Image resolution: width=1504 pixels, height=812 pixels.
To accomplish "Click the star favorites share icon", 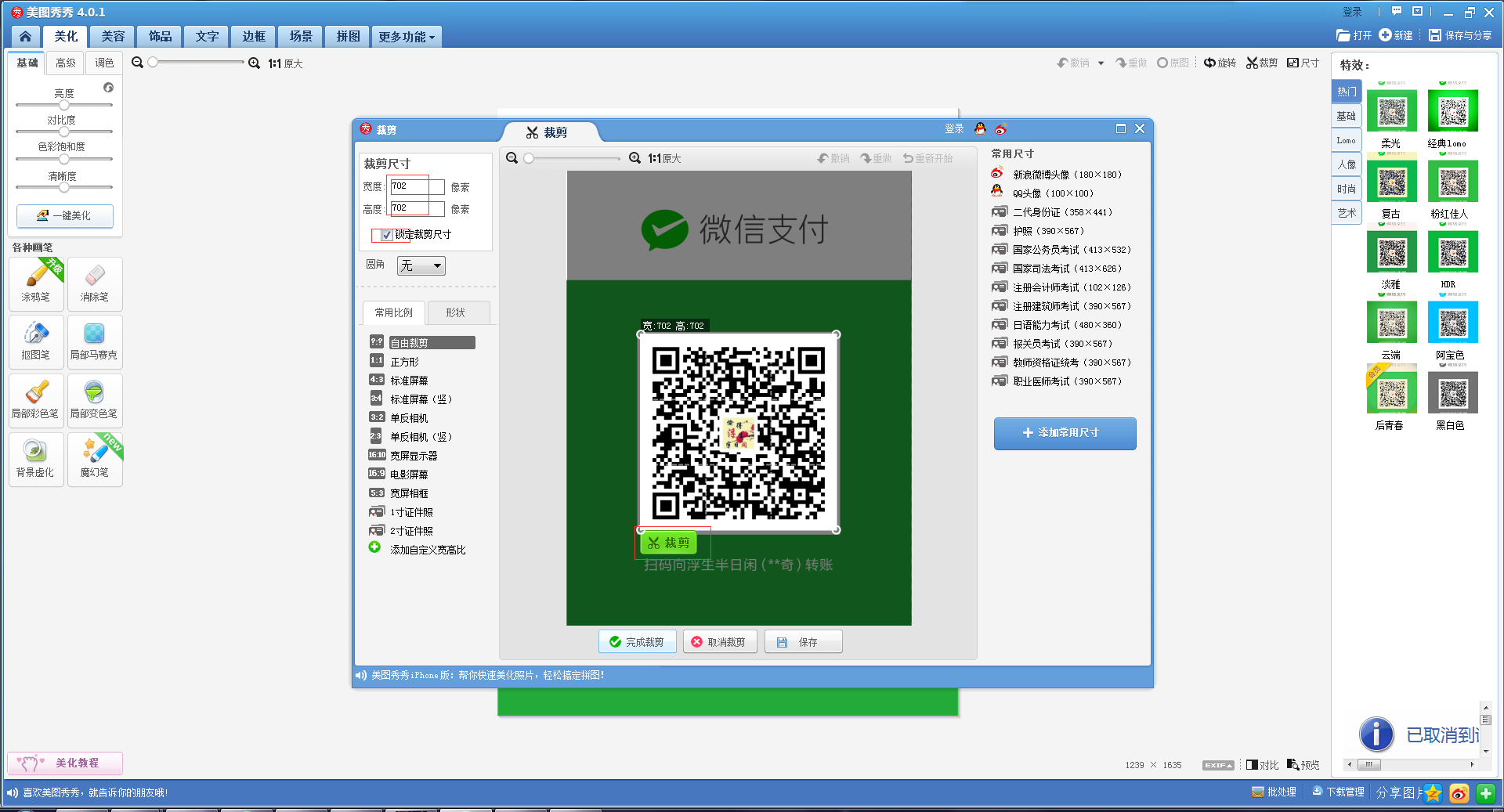I will click(1433, 793).
